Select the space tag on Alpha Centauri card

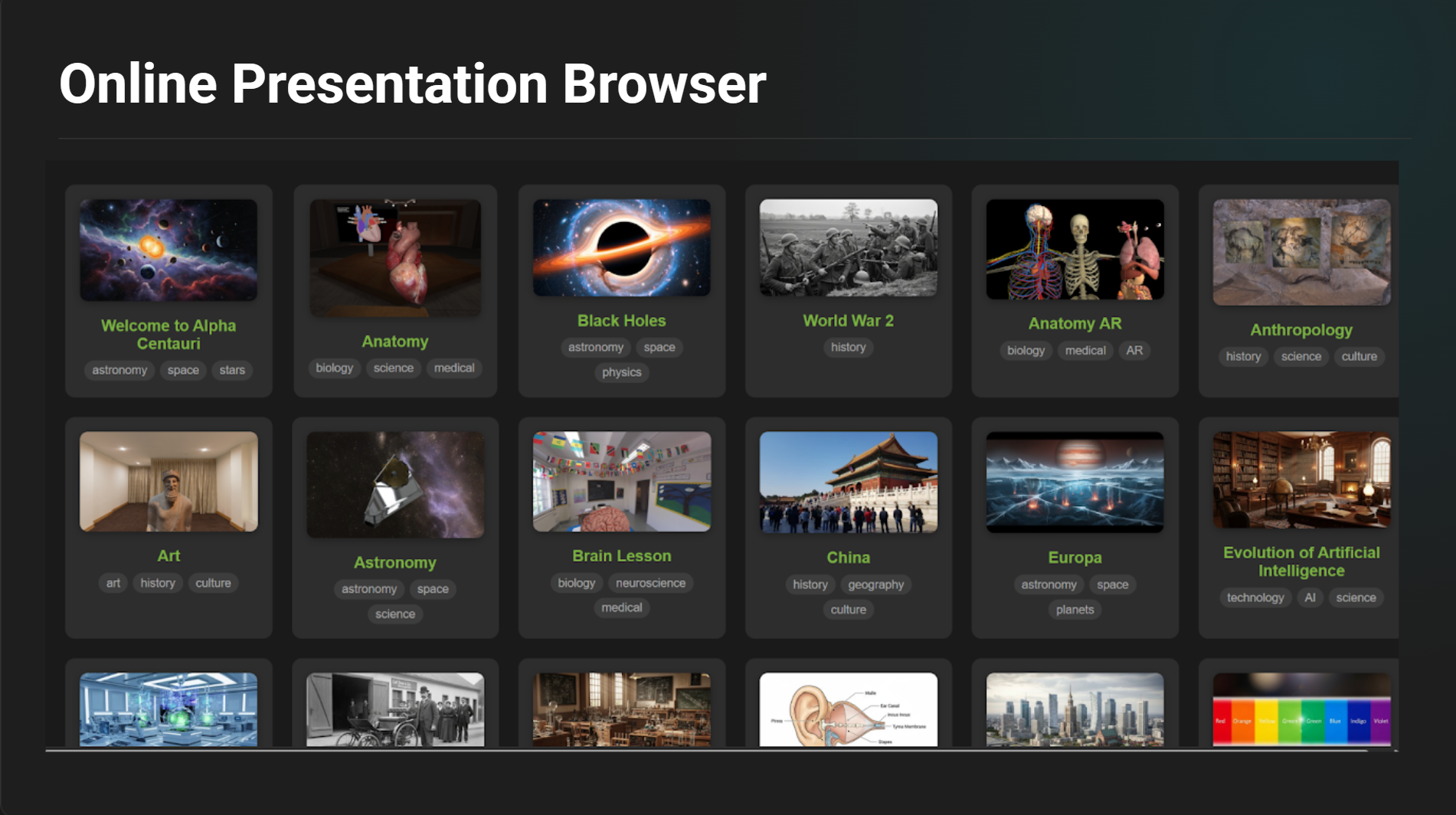[x=183, y=370]
